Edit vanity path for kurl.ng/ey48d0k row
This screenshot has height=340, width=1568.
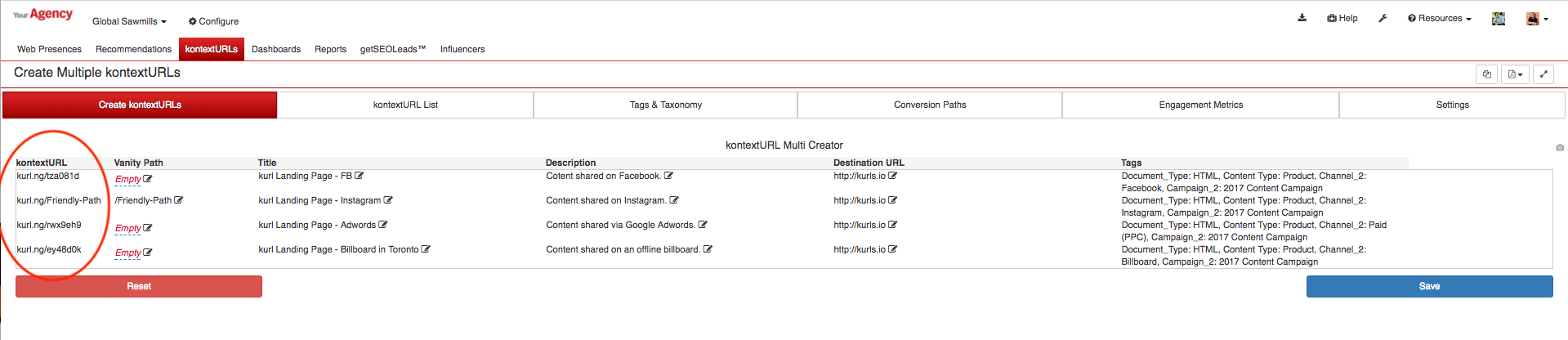(148, 253)
